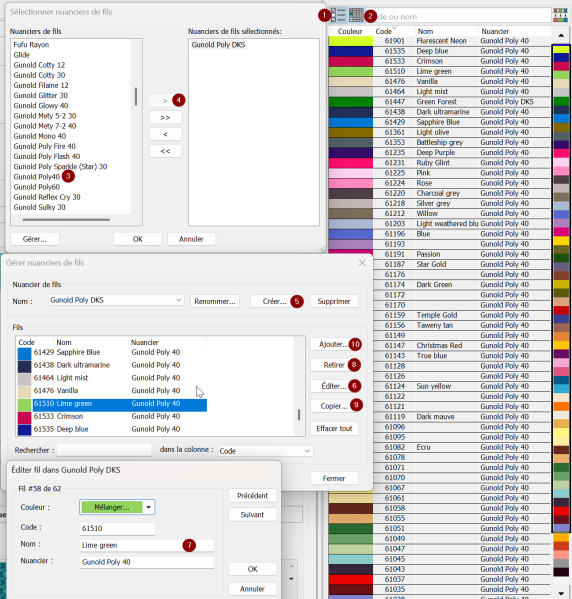Click the Suivant button

click(252, 515)
